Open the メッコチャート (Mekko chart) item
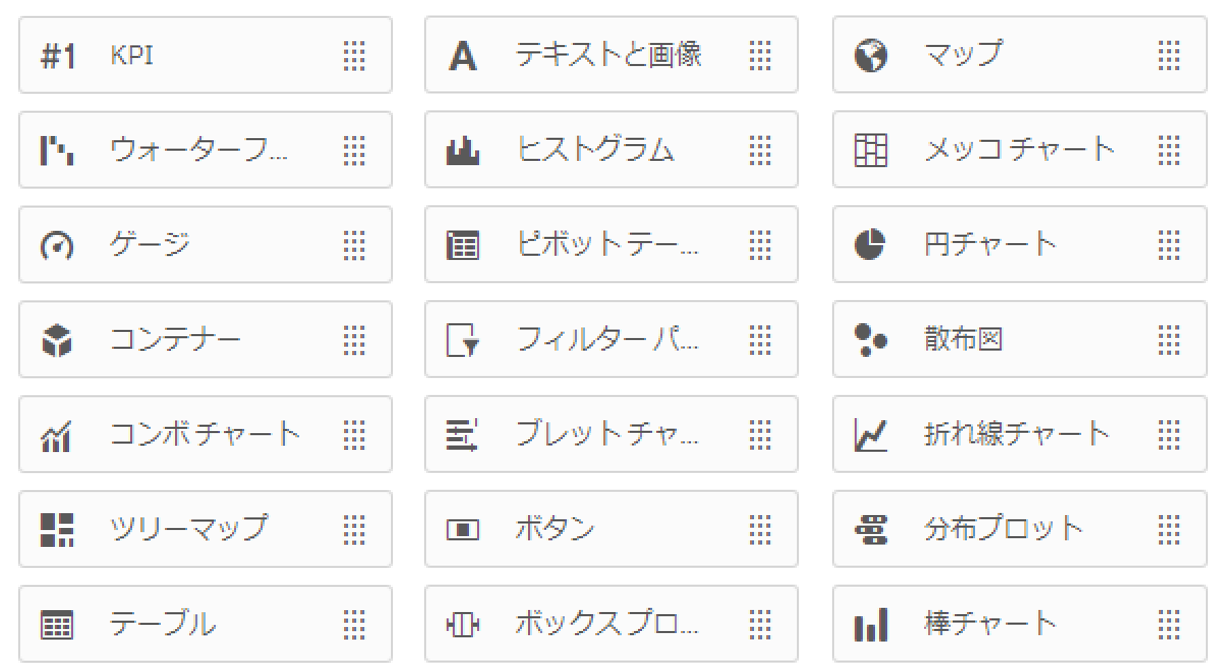The height and width of the screenshot is (672, 1223). 1000,150
